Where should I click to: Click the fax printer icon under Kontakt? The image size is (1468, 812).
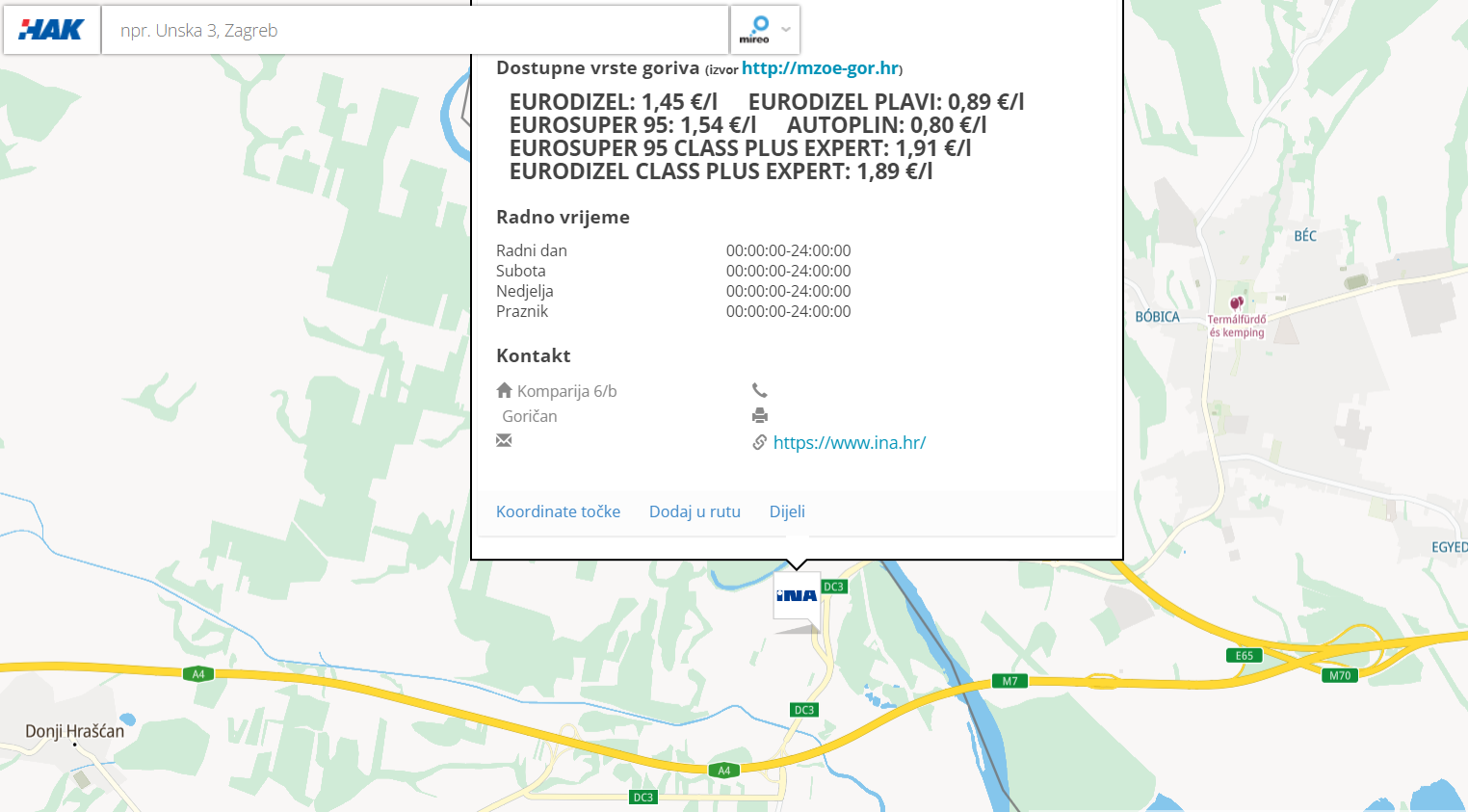tap(760, 416)
